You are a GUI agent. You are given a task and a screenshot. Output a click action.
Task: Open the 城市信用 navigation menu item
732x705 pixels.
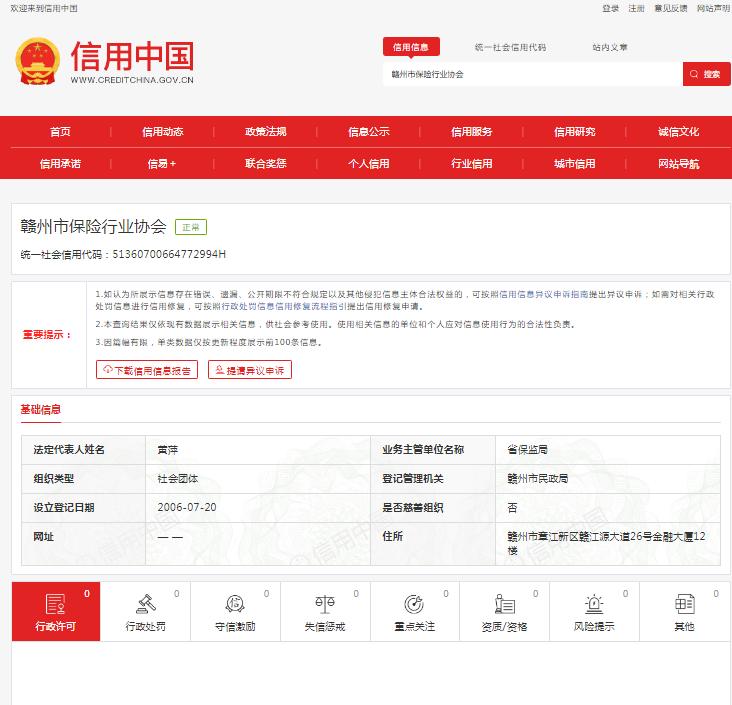575,163
